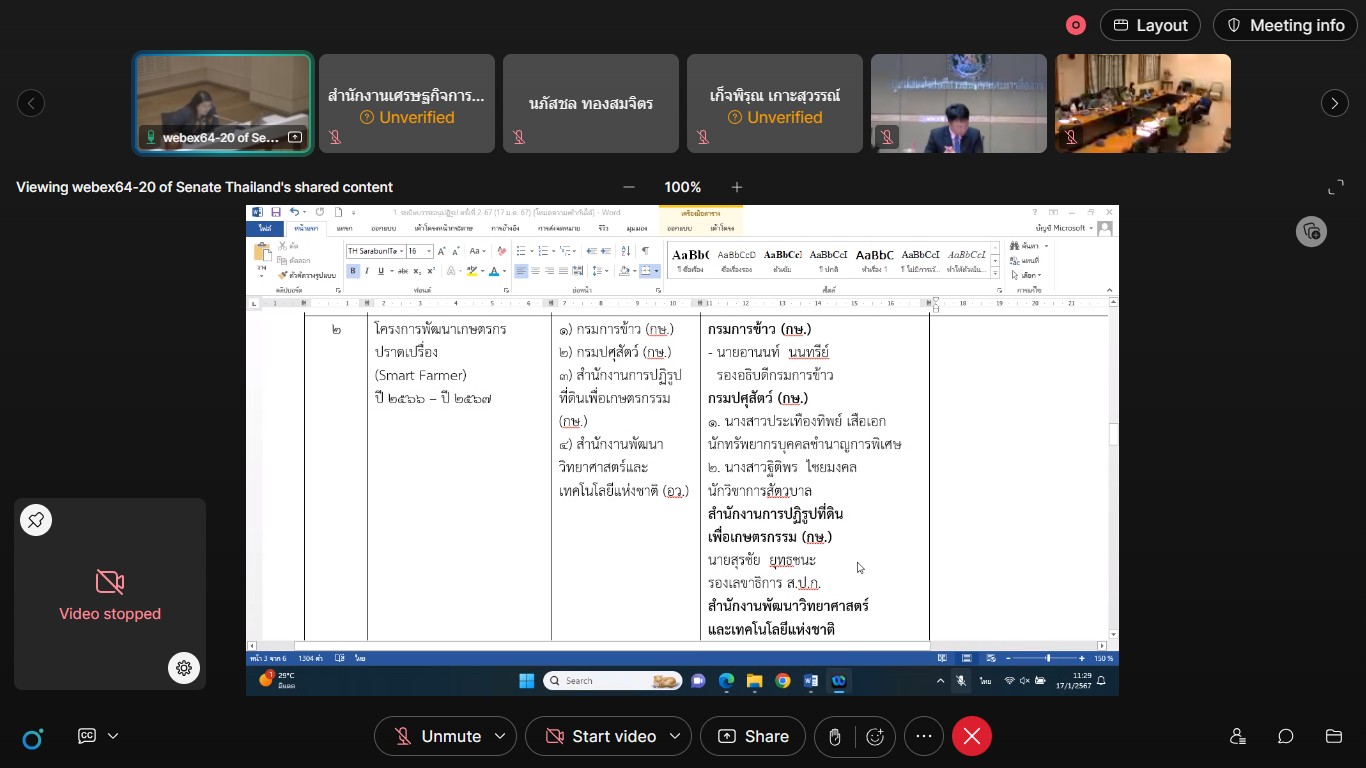Adjust the Word zoom slider
Image resolution: width=1366 pixels, height=768 pixels.
1047,658
